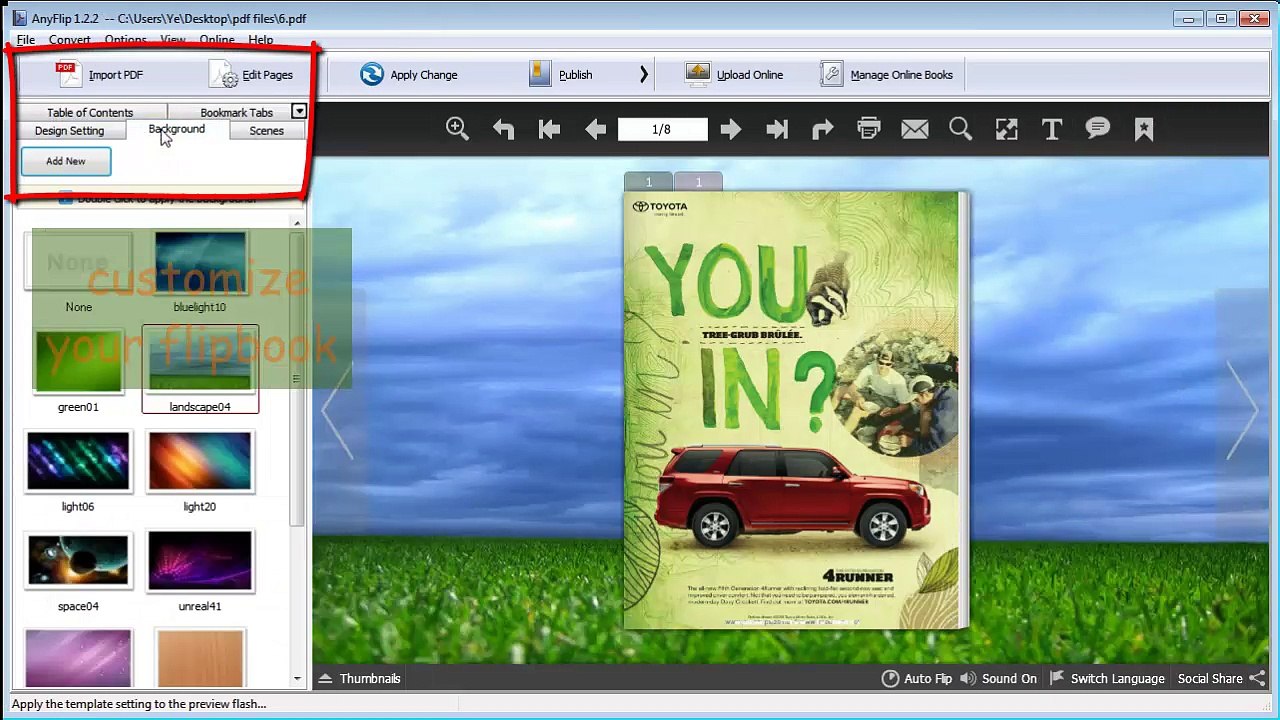Open the Convert menu
The image size is (1280, 720).
(x=70, y=40)
